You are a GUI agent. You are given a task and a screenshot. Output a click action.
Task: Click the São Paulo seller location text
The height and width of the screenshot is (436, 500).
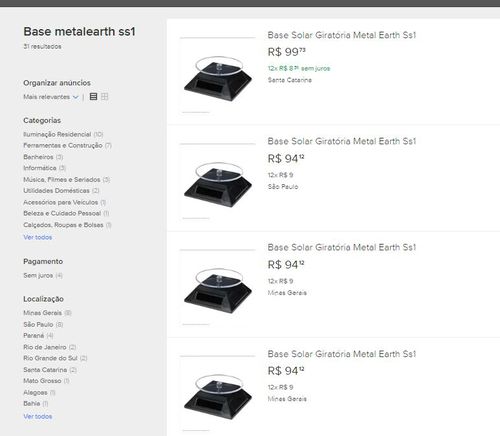coord(283,187)
